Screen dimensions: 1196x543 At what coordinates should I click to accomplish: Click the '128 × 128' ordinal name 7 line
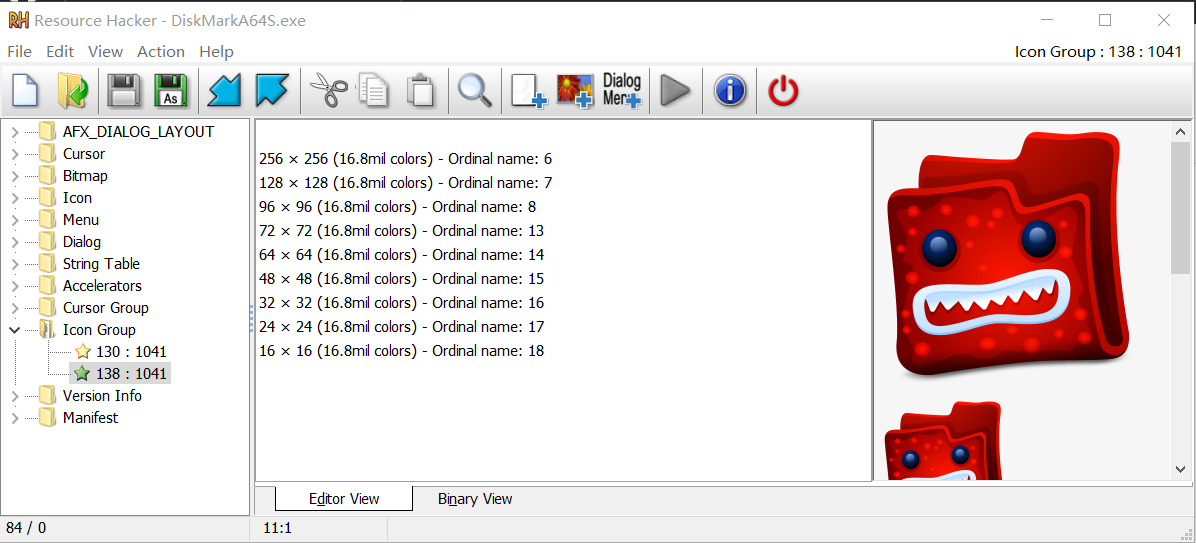(406, 183)
